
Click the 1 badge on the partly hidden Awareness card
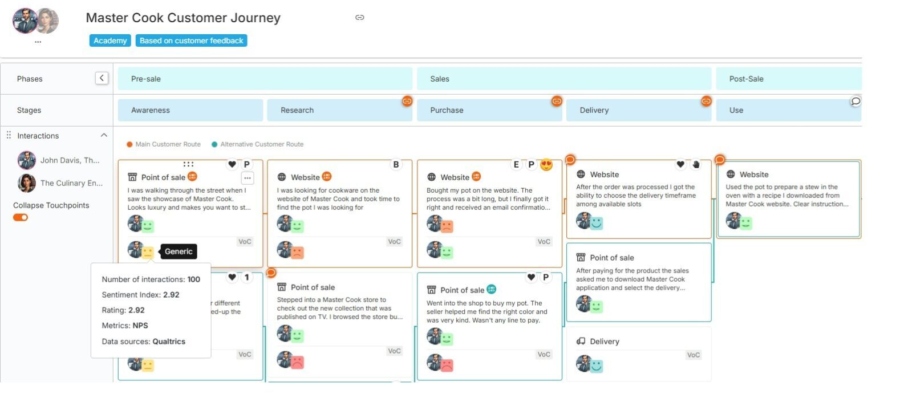point(246,277)
